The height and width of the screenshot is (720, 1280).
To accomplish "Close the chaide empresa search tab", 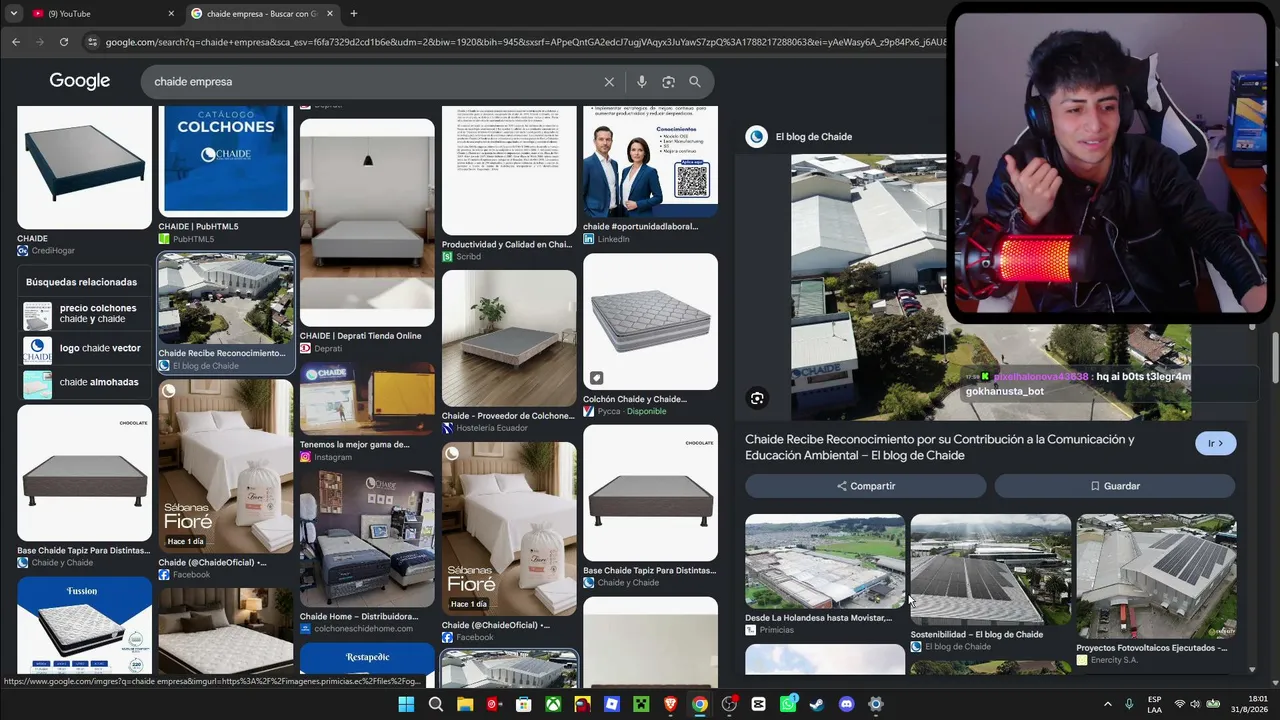I will click(x=330, y=14).
